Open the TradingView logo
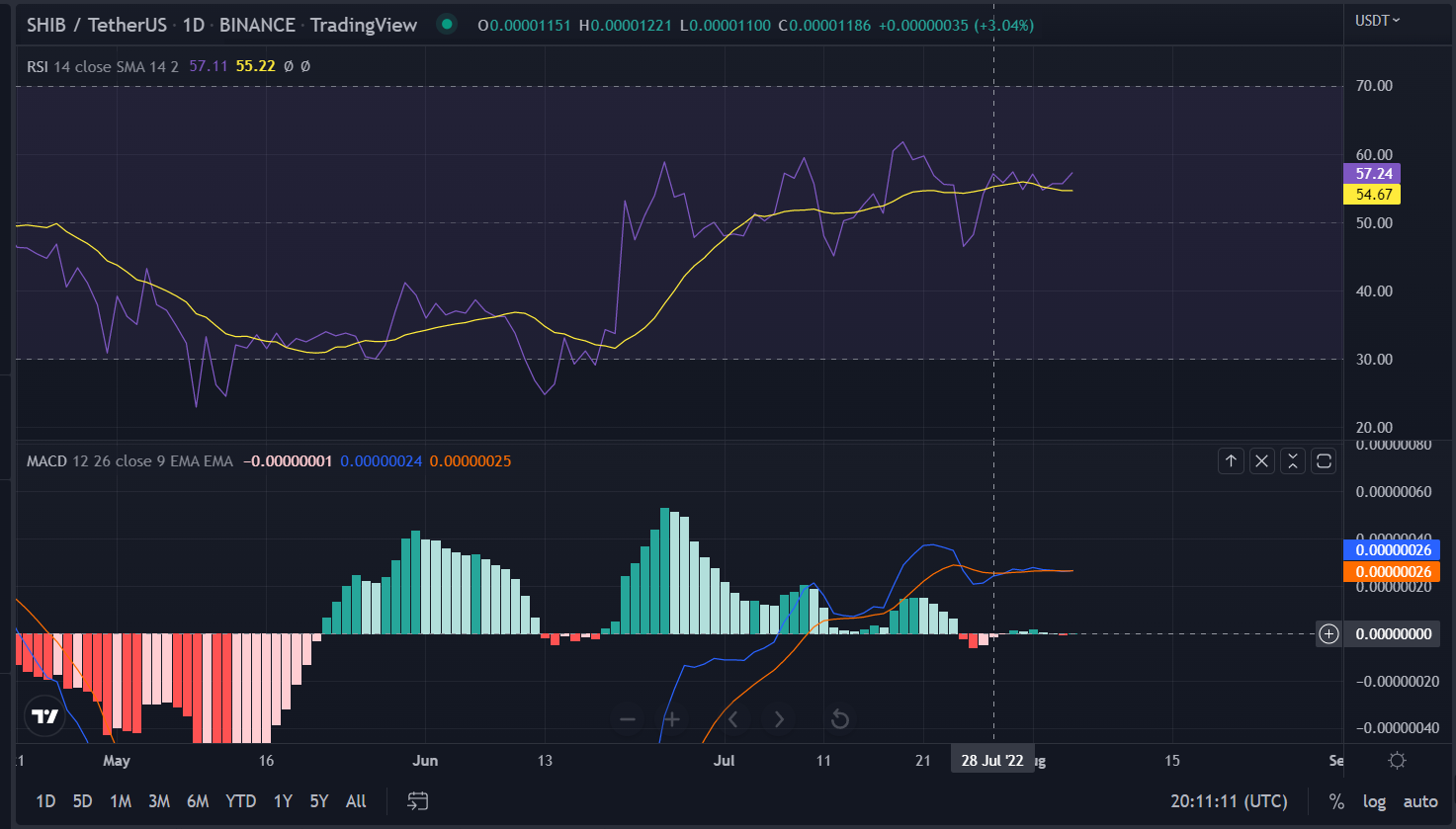The height and width of the screenshot is (829, 1456). pyautogui.click(x=44, y=716)
